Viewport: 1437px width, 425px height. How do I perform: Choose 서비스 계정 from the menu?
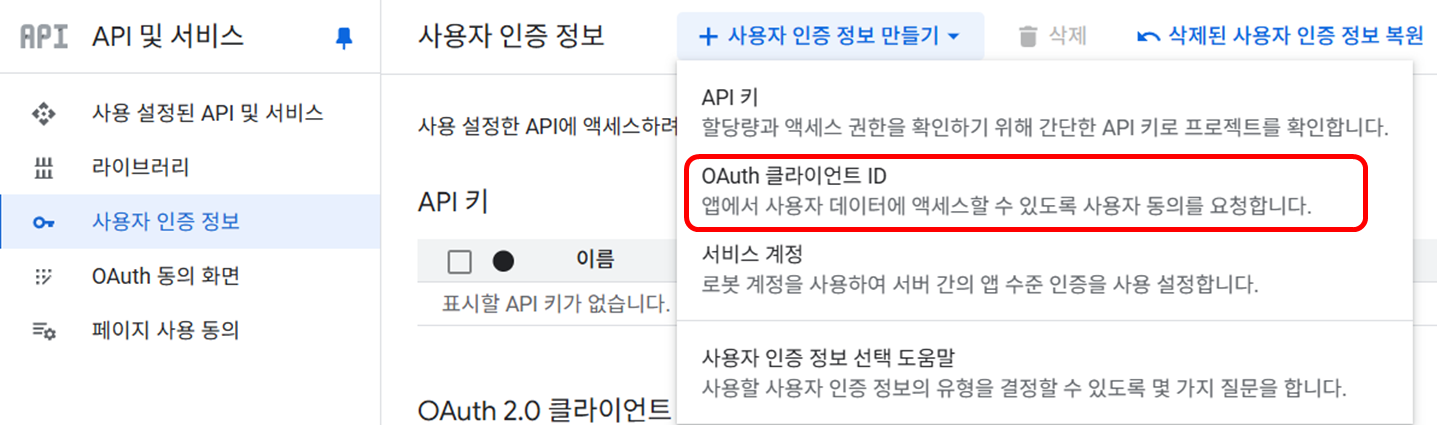[1044, 268]
